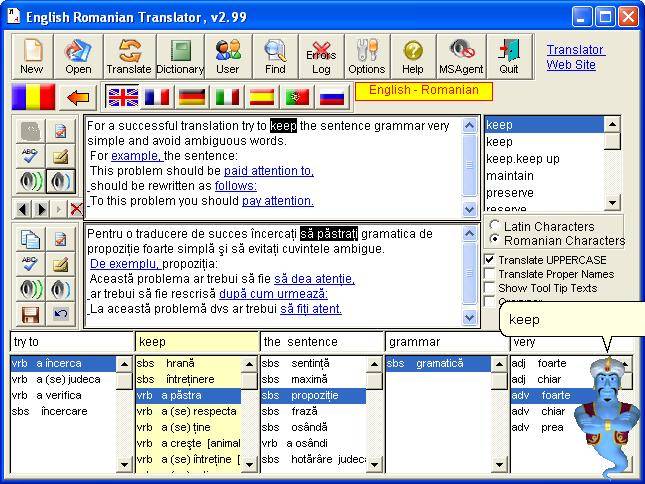This screenshot has width=645, height=484.
Task: Choose the Russian flag
Action: click(x=332, y=97)
